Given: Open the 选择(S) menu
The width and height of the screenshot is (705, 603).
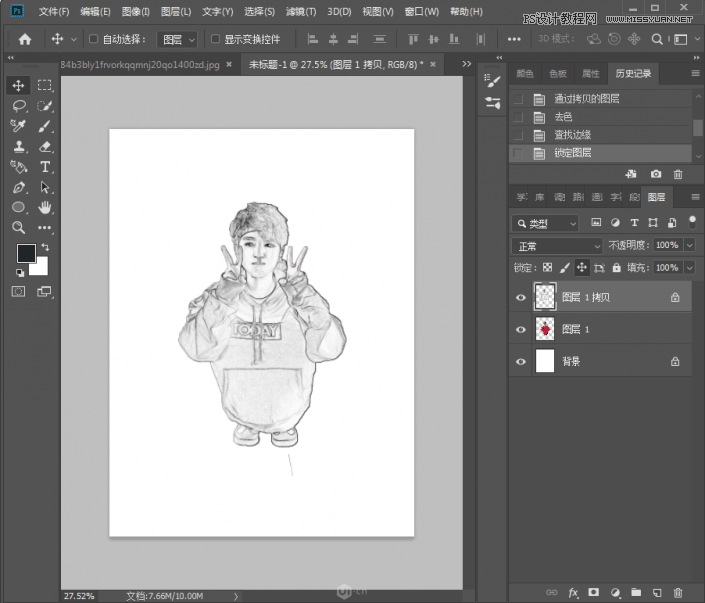Looking at the screenshot, I should [x=259, y=12].
